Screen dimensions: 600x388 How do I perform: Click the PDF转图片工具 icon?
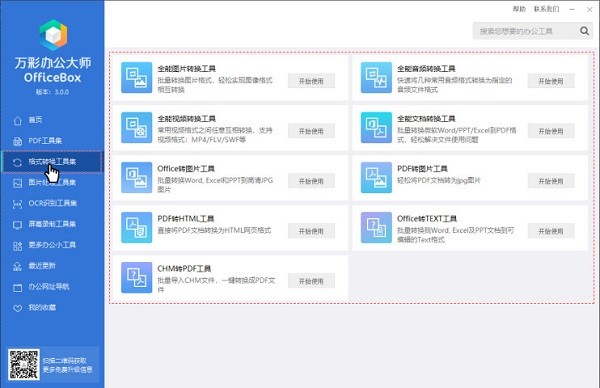(376, 178)
